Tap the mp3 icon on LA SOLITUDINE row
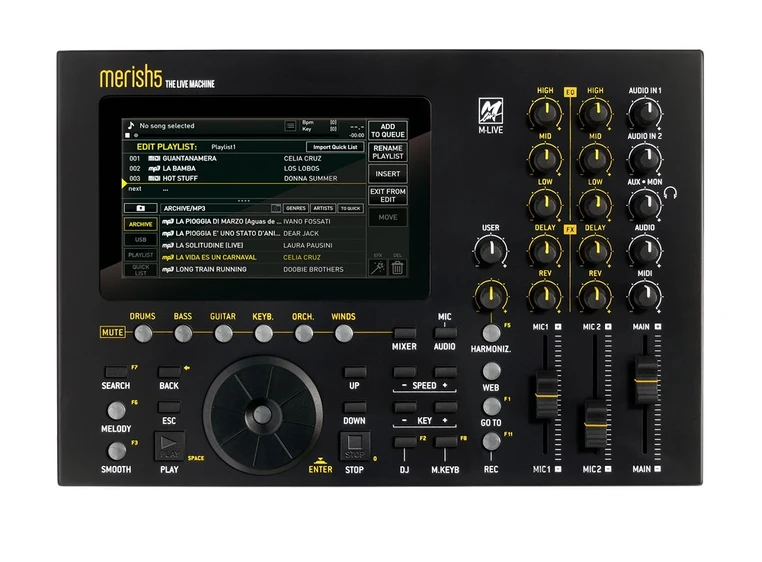The image size is (762, 562). click(168, 246)
